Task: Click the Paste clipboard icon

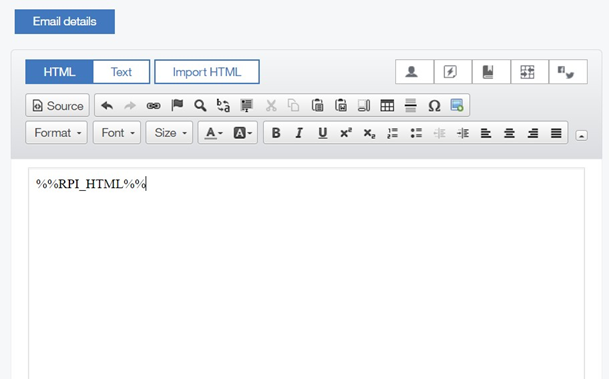Action: [317, 105]
